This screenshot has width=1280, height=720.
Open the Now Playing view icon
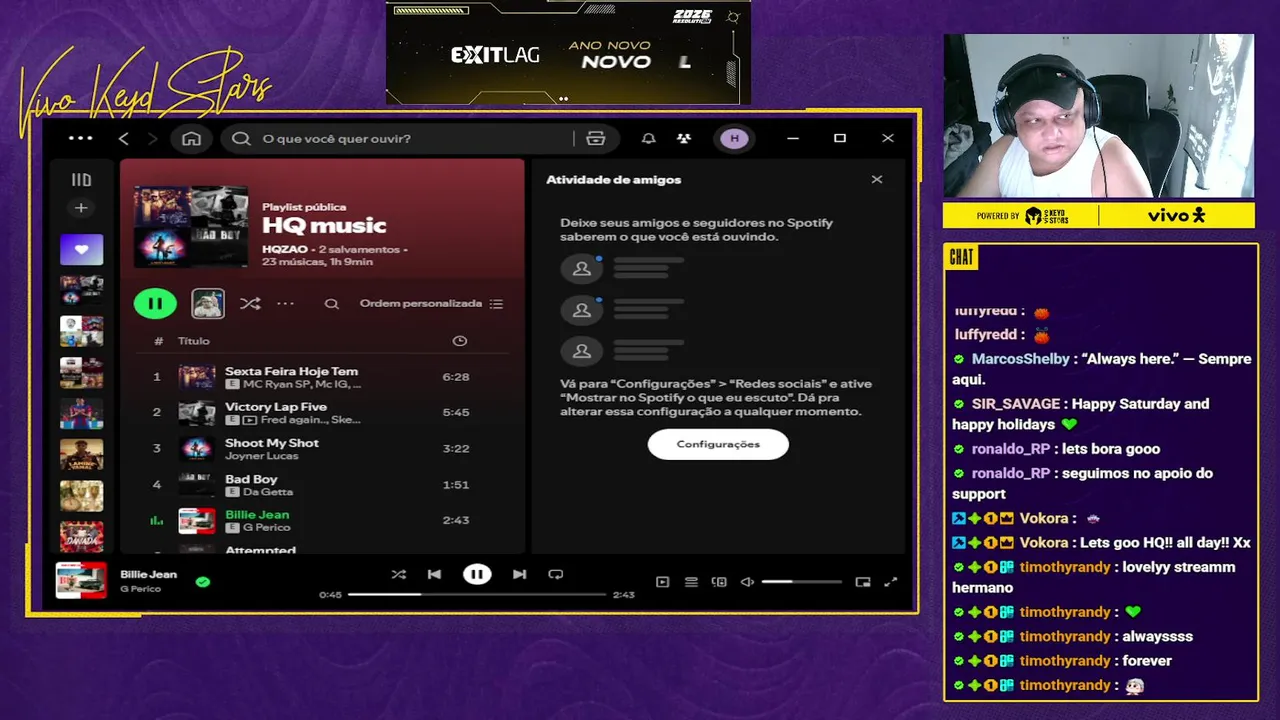click(662, 582)
